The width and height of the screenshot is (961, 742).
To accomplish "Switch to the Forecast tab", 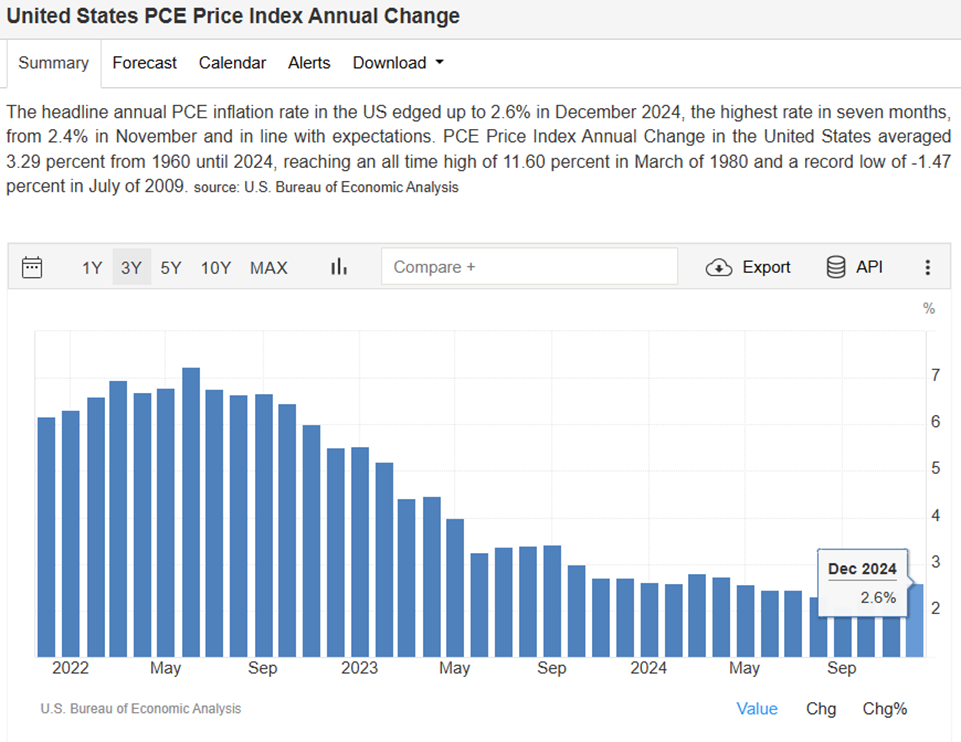I will 144,62.
